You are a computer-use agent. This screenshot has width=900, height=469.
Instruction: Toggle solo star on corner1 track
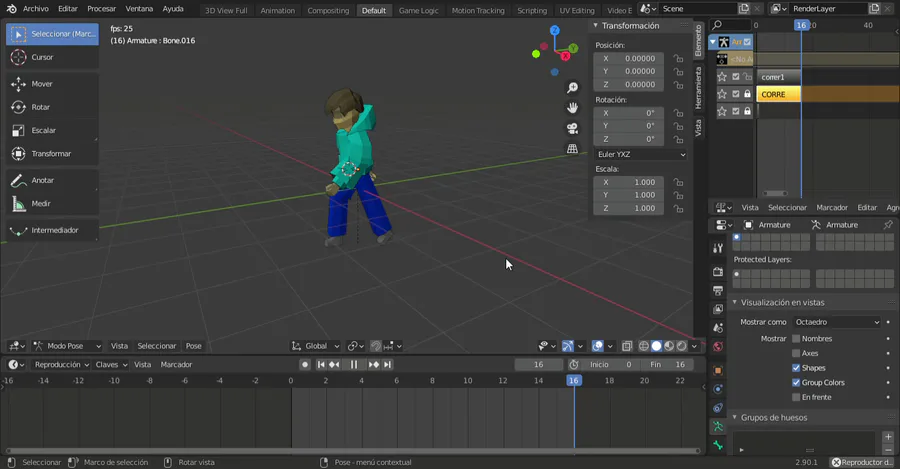click(x=722, y=77)
